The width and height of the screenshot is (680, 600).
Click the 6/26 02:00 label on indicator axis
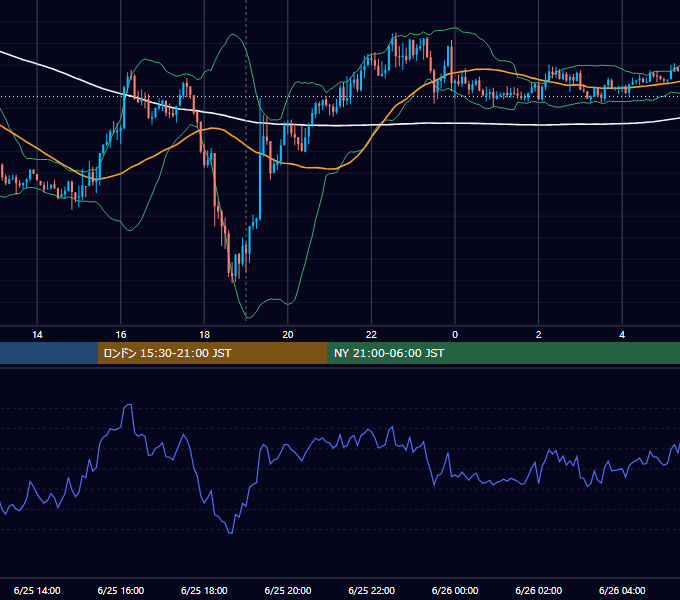coord(539,590)
